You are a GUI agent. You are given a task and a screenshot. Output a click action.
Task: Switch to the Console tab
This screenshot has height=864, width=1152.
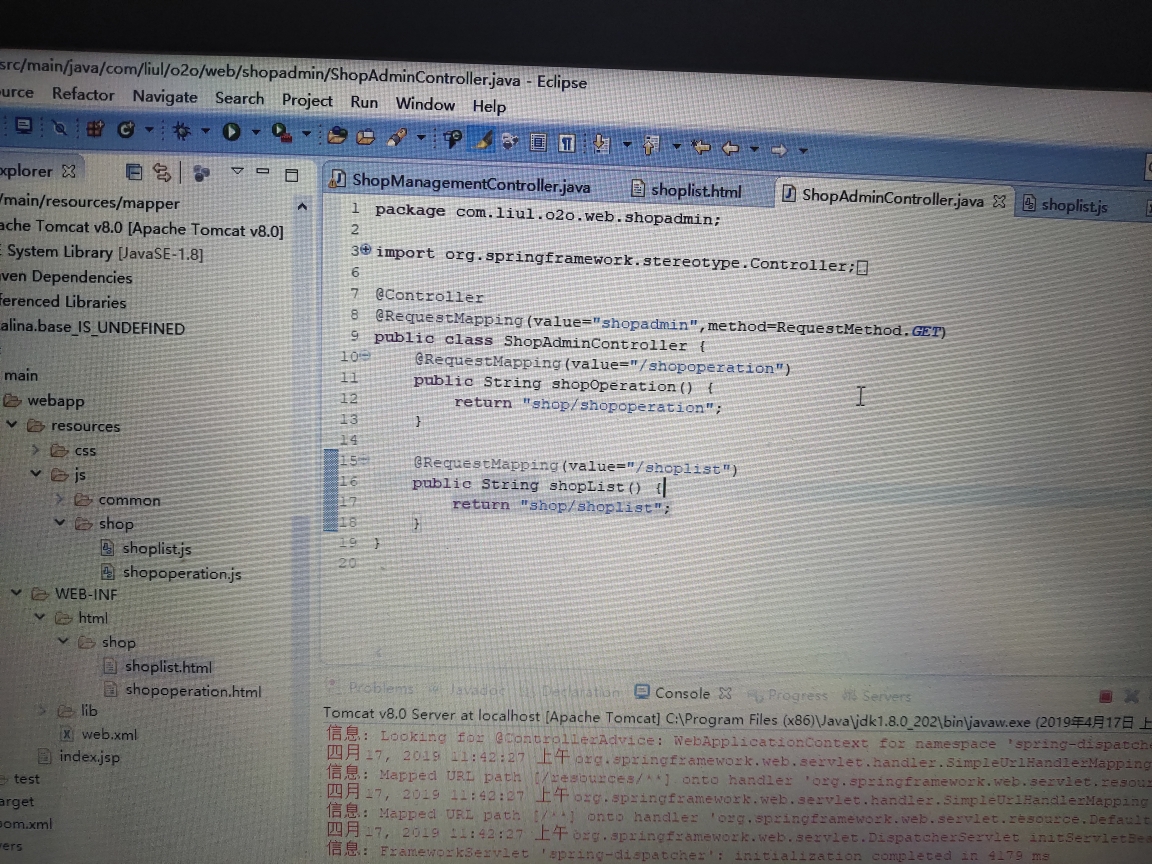tap(674, 693)
